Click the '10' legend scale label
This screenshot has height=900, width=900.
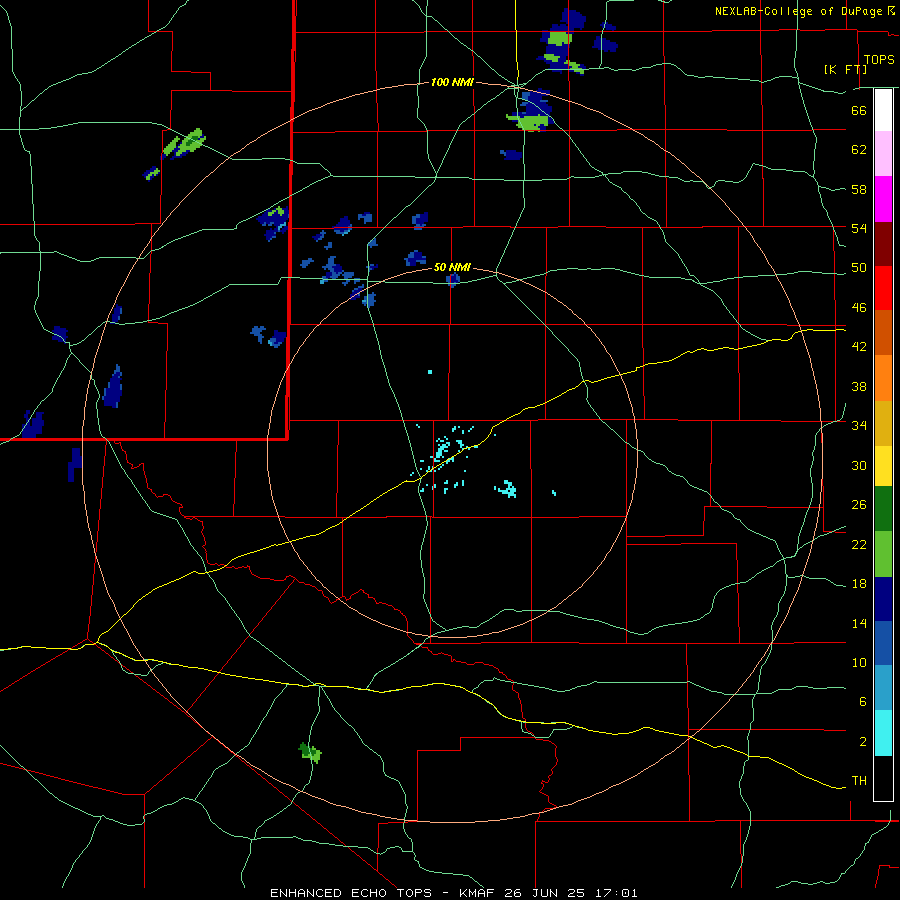pos(859,662)
